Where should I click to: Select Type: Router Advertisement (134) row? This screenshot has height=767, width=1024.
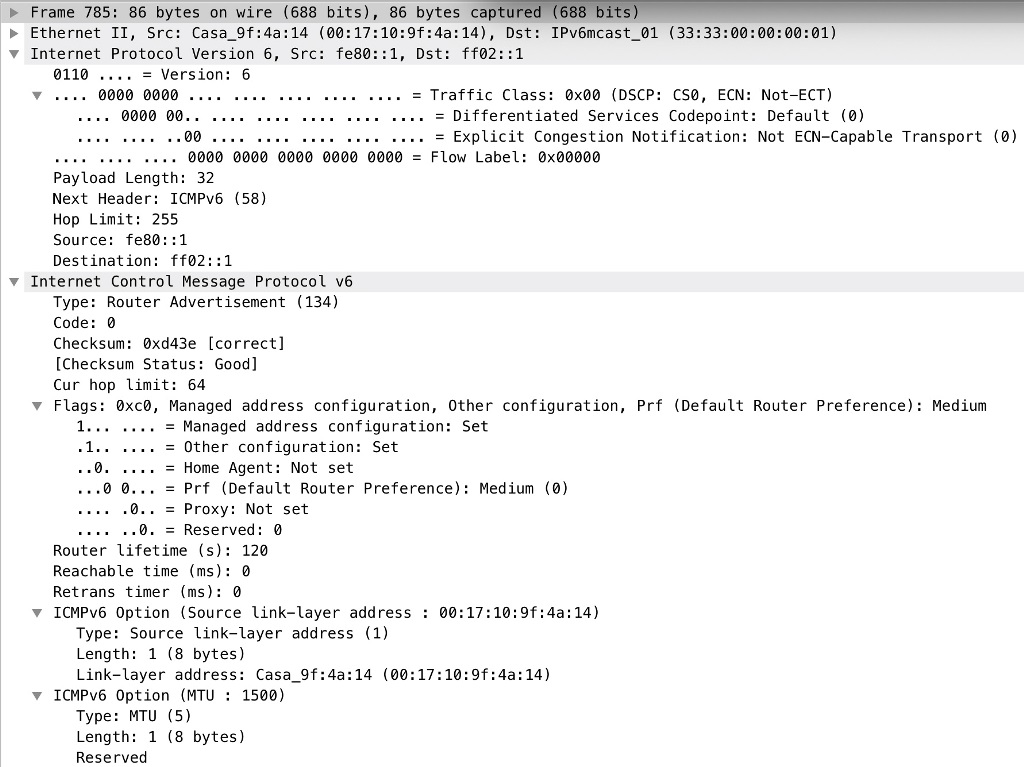[195, 302]
